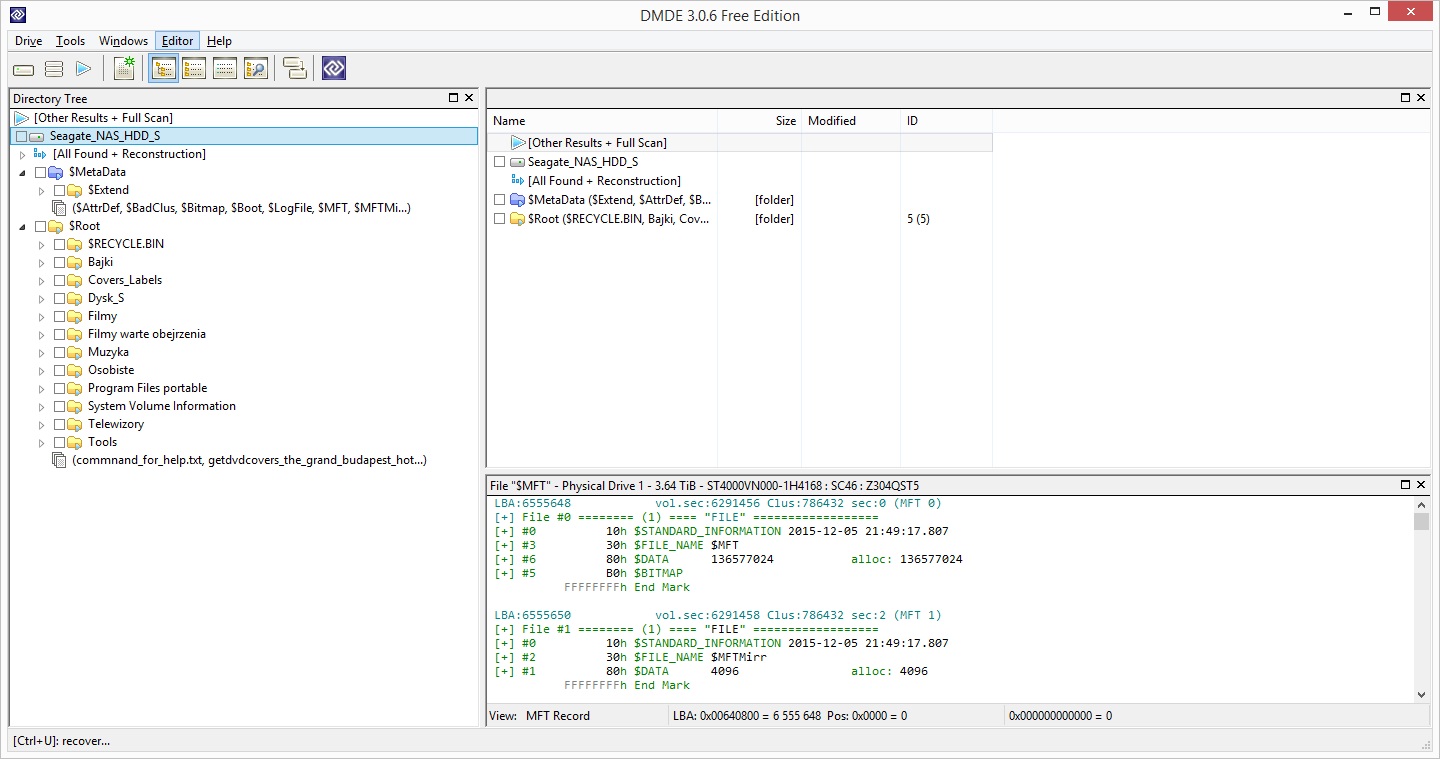This screenshot has width=1440, height=759.
Task: Expand the Program Files portable folder
Action: (41, 388)
